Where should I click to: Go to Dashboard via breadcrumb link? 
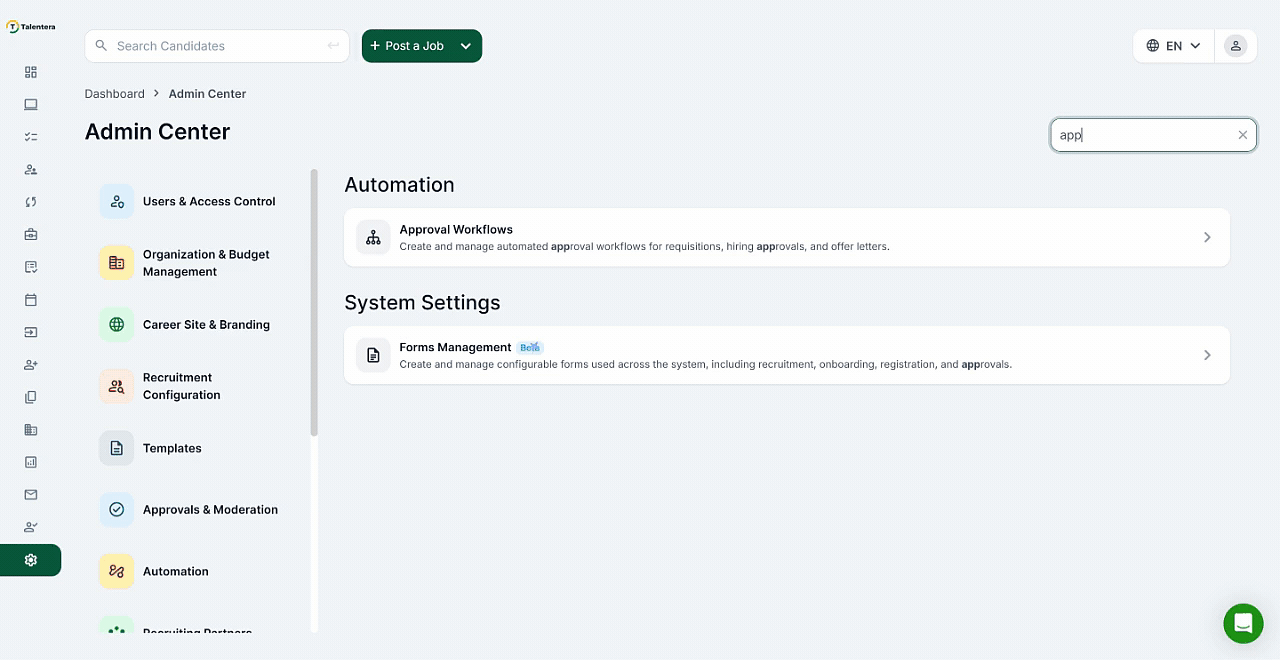[x=114, y=94]
